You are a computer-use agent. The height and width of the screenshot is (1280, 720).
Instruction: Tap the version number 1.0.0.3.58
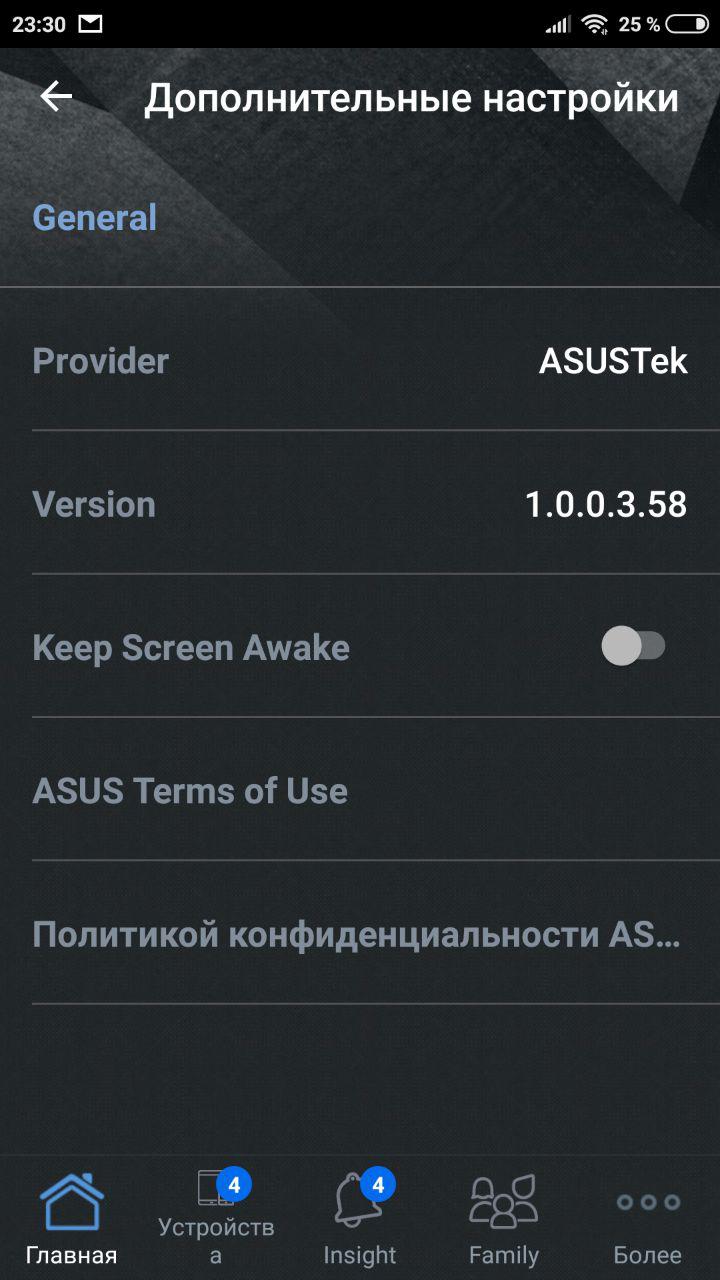(606, 504)
